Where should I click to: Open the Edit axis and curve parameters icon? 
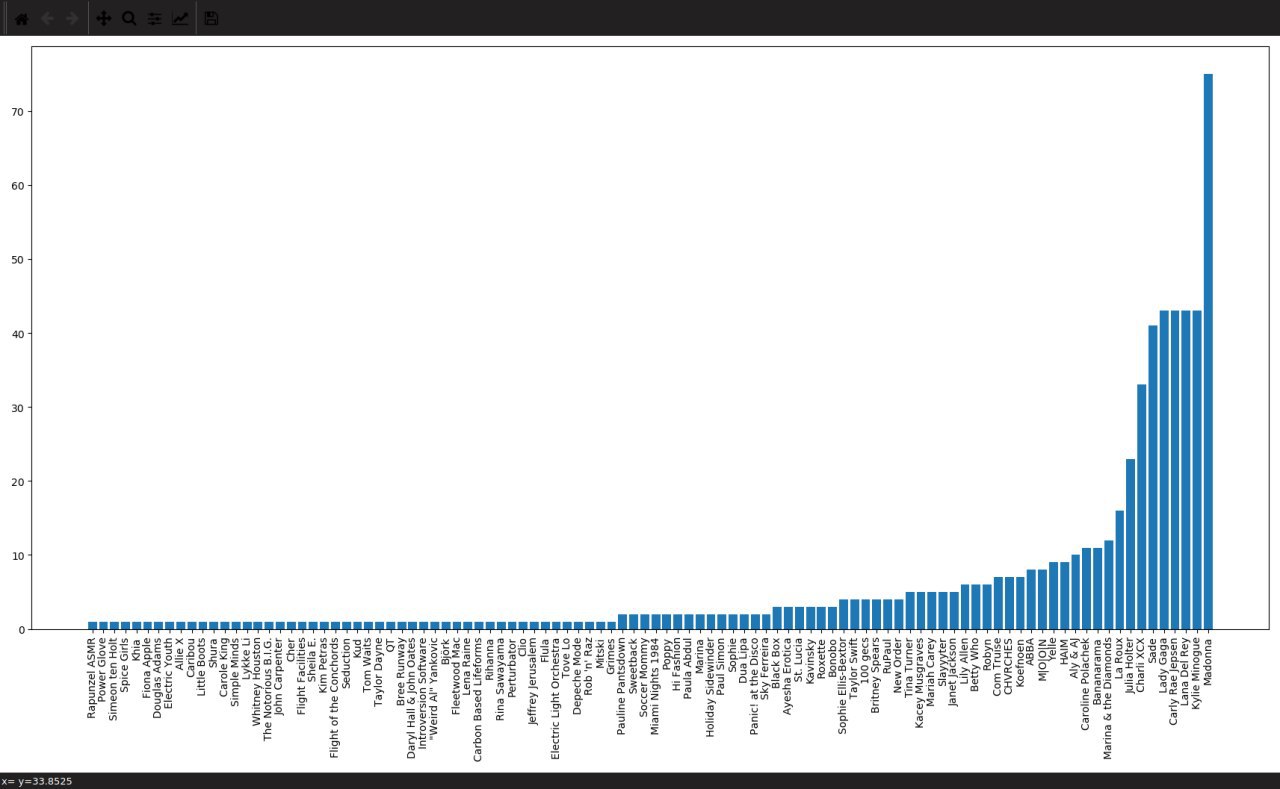click(180, 18)
